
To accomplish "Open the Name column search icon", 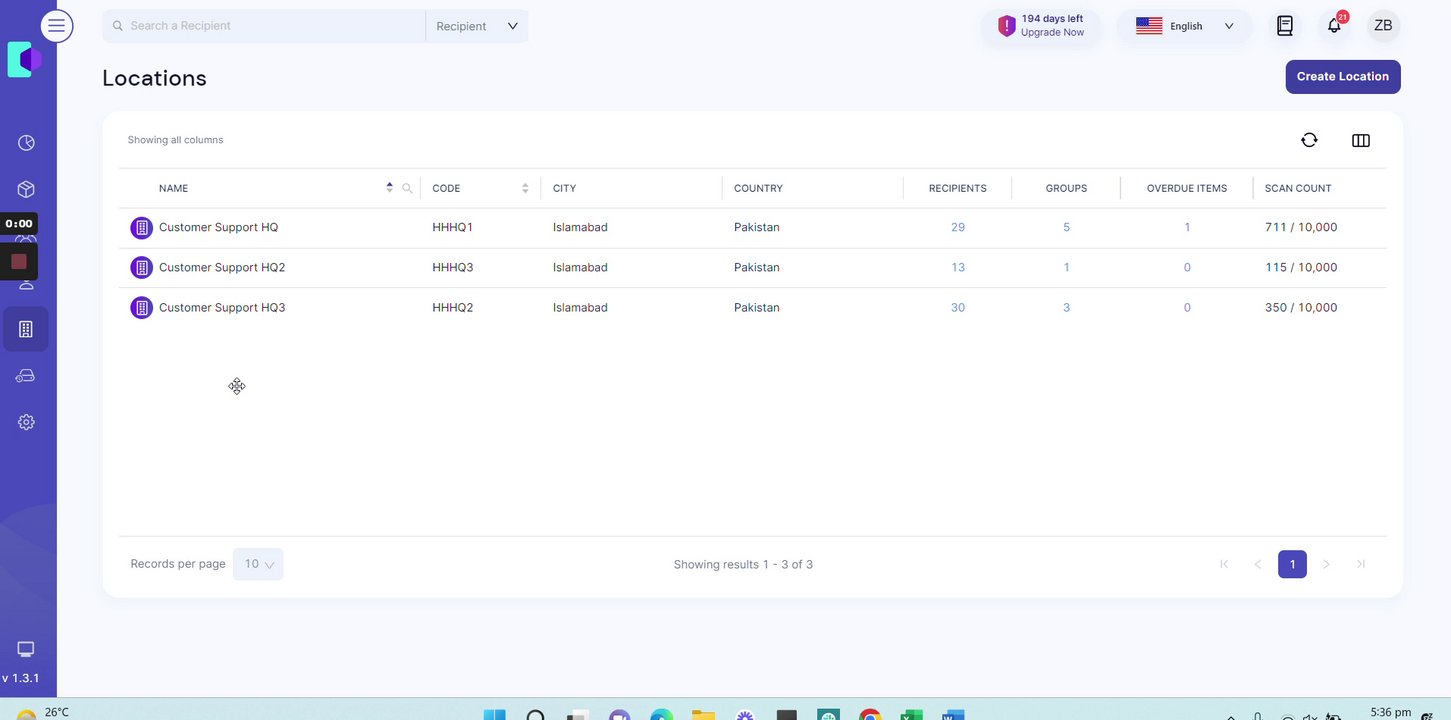I will click(x=407, y=188).
